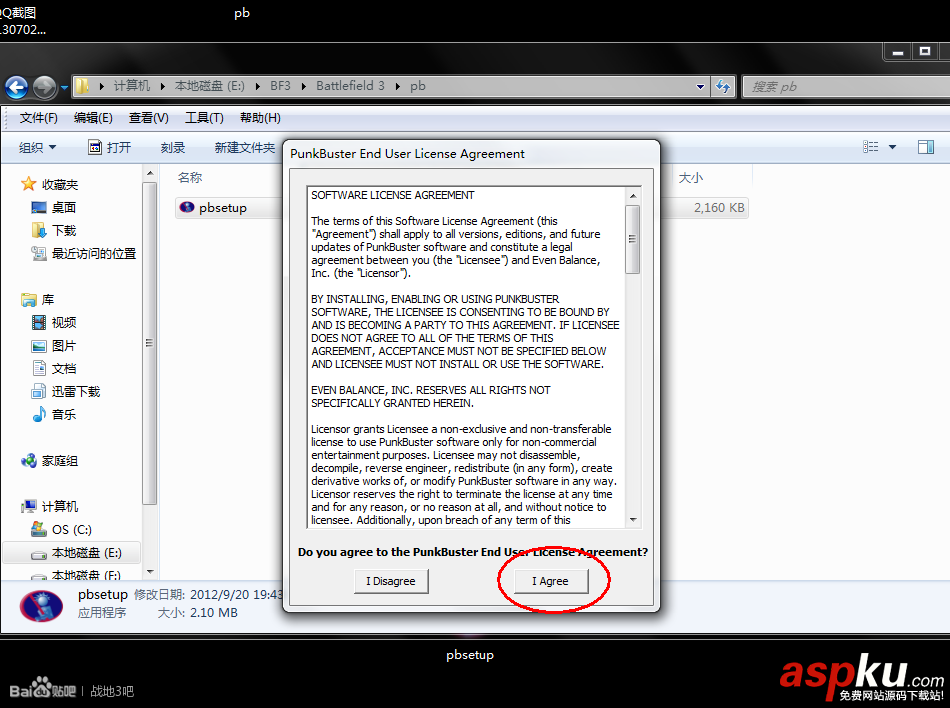Click the drive icon beside OS (C:)
950x708 pixels.
pos(39,529)
